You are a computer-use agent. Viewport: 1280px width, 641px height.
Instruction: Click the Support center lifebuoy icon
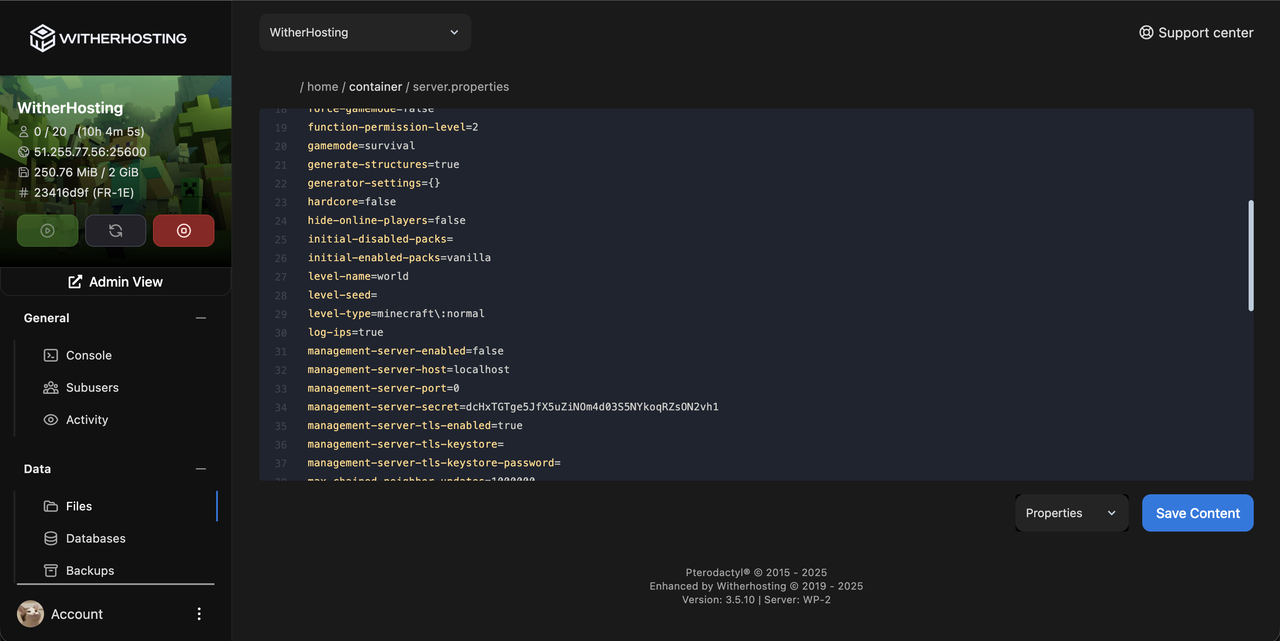pos(1146,32)
